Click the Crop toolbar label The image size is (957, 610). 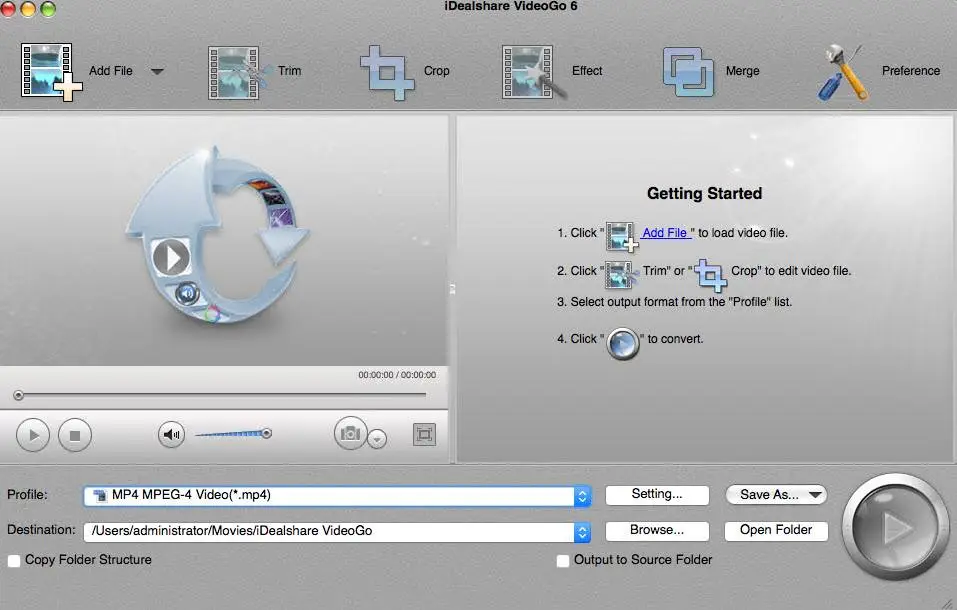pos(436,71)
